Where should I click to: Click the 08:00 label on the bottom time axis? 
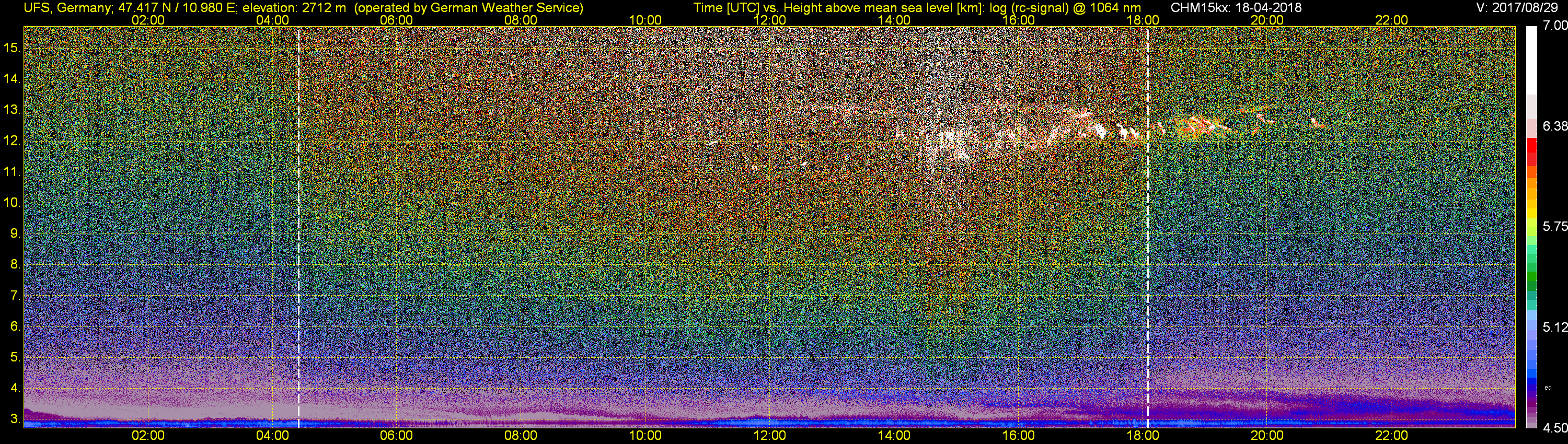click(x=521, y=436)
